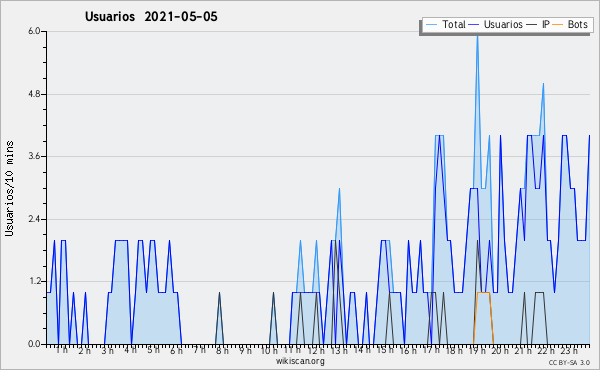Click the y-axis label '3.6'

click(34, 156)
